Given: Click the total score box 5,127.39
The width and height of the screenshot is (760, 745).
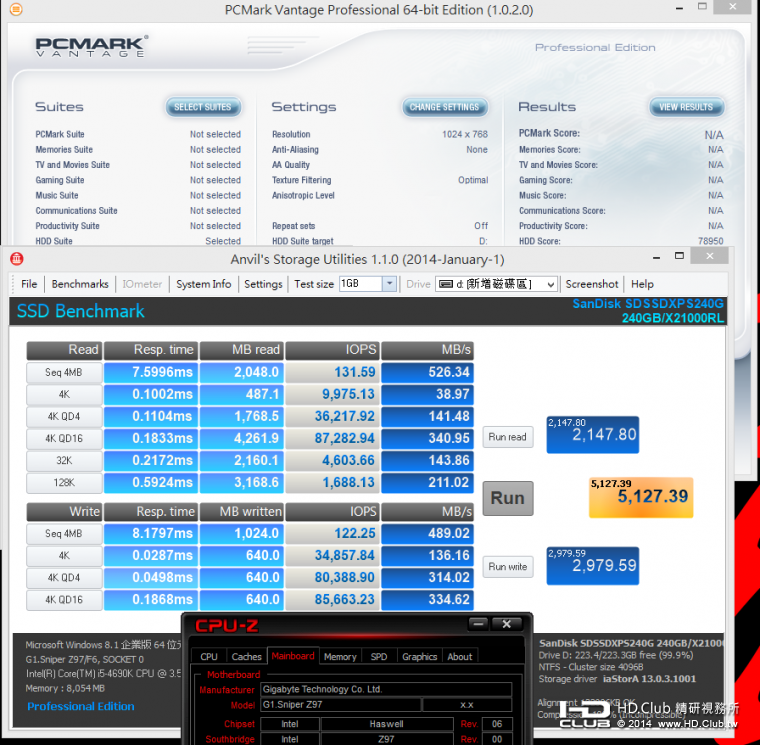Looking at the screenshot, I should tap(641, 497).
